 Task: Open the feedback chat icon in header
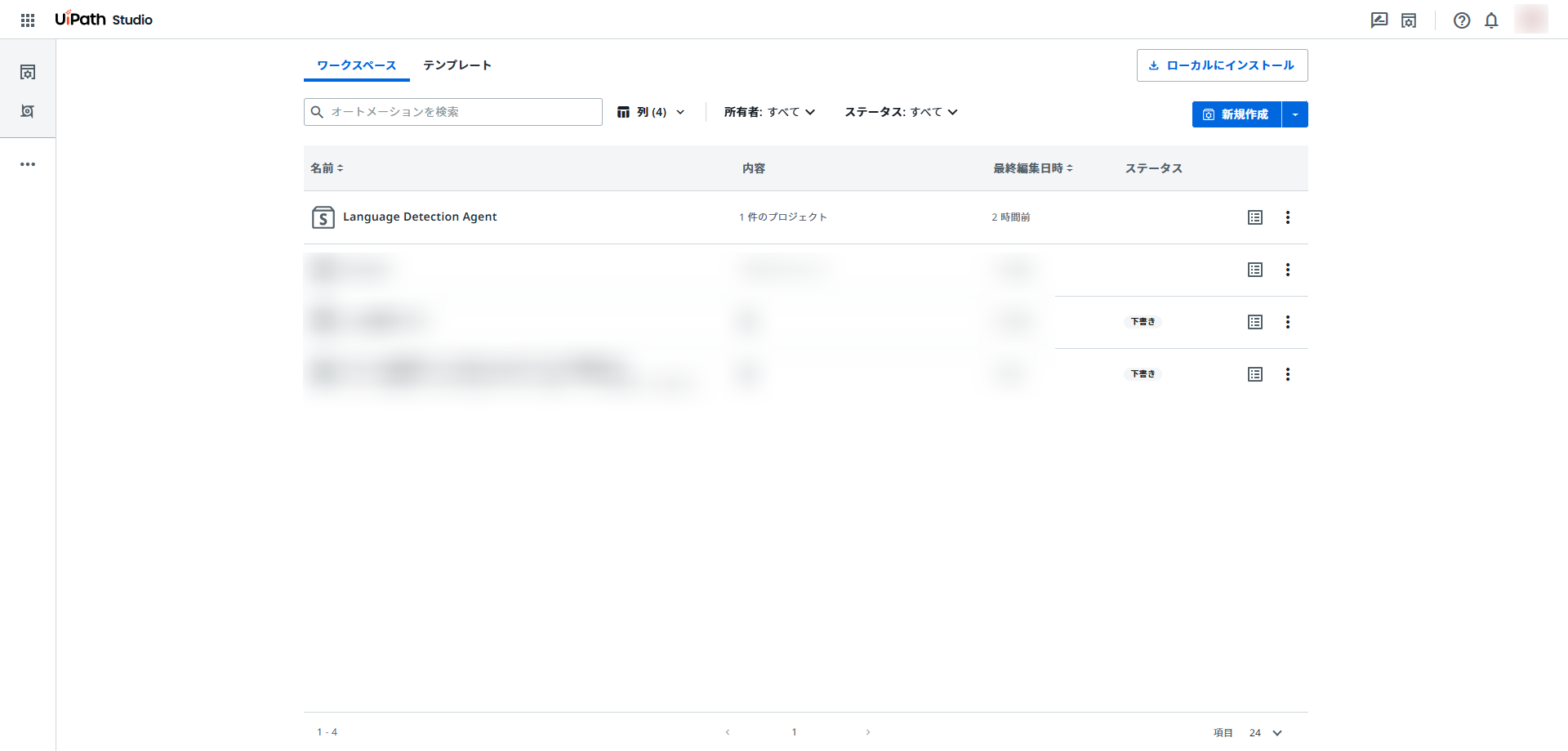point(1379,20)
